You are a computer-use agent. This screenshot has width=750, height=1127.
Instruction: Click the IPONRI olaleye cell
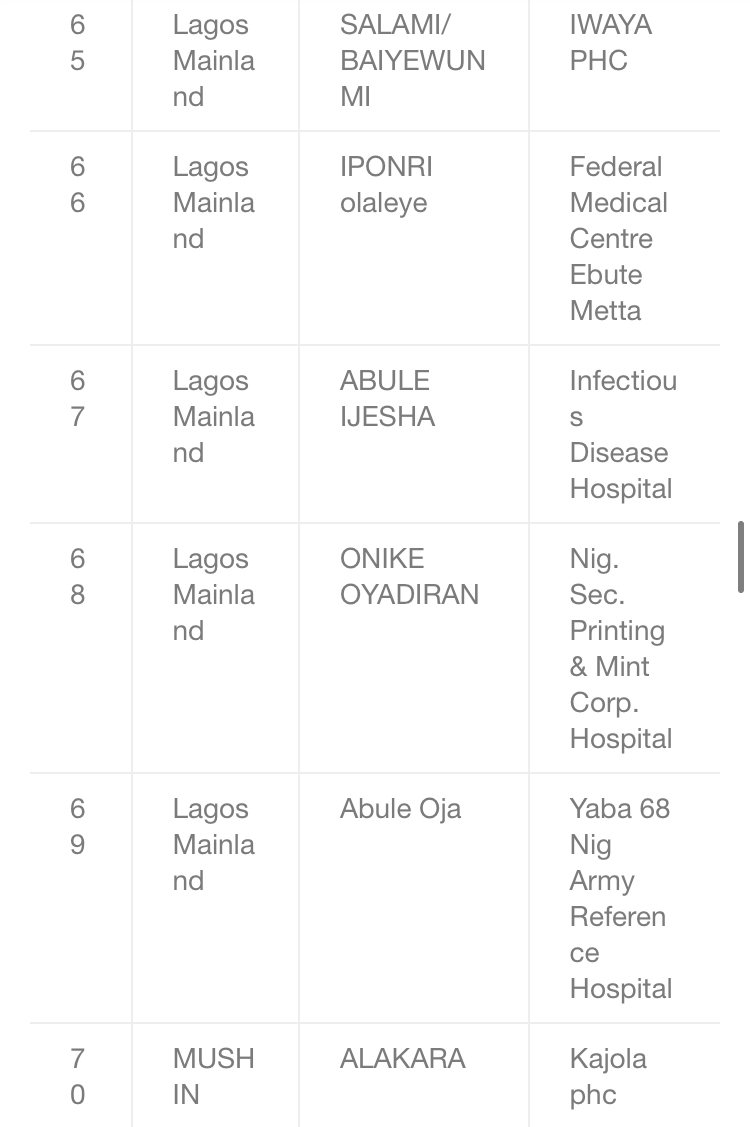(x=413, y=238)
